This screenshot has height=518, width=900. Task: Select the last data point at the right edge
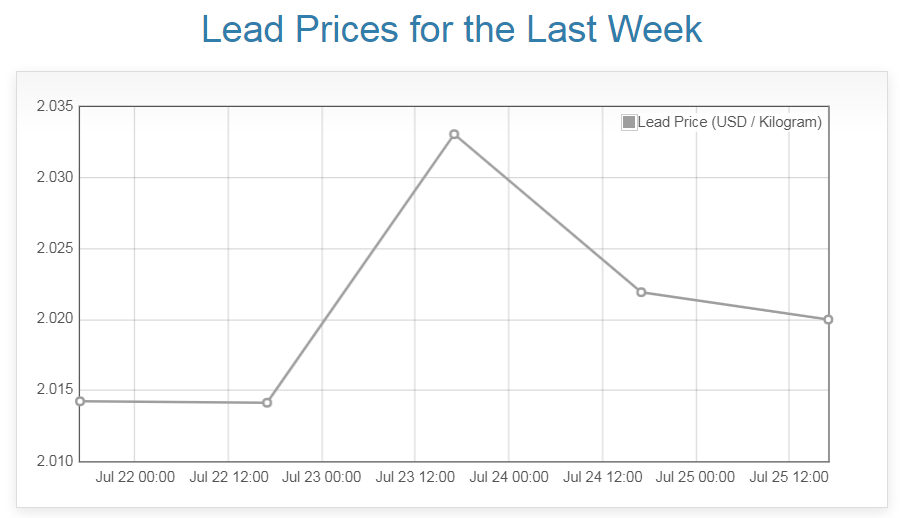(x=828, y=319)
